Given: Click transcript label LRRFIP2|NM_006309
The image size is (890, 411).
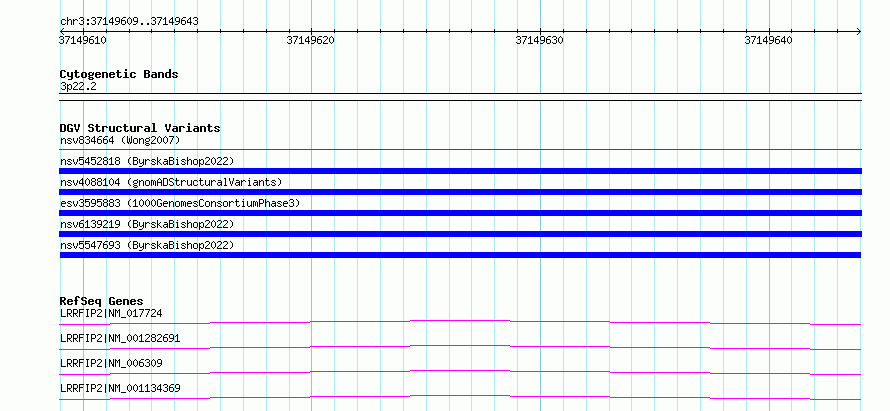Looking at the screenshot, I should point(111,363).
